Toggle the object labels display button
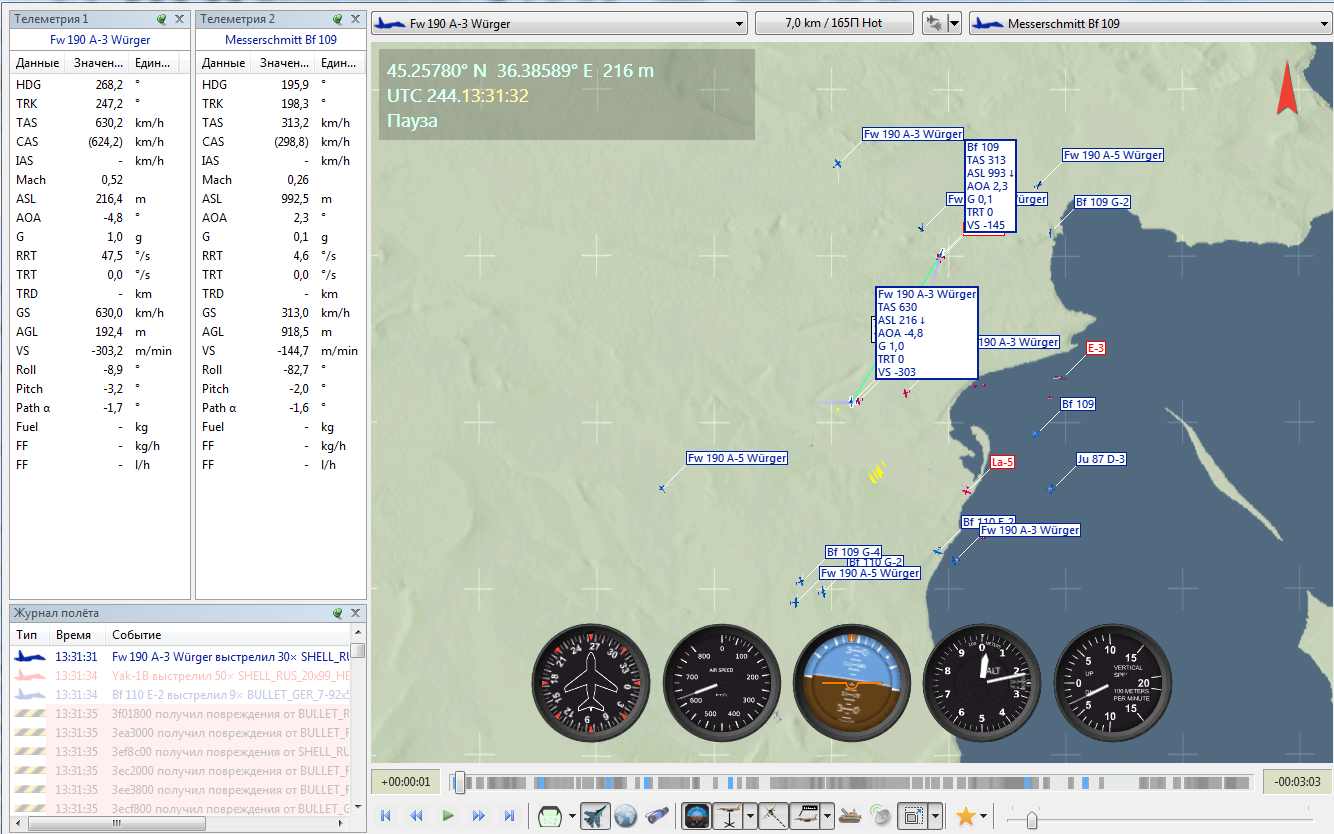This screenshot has width=1334, height=834. pos(805,816)
